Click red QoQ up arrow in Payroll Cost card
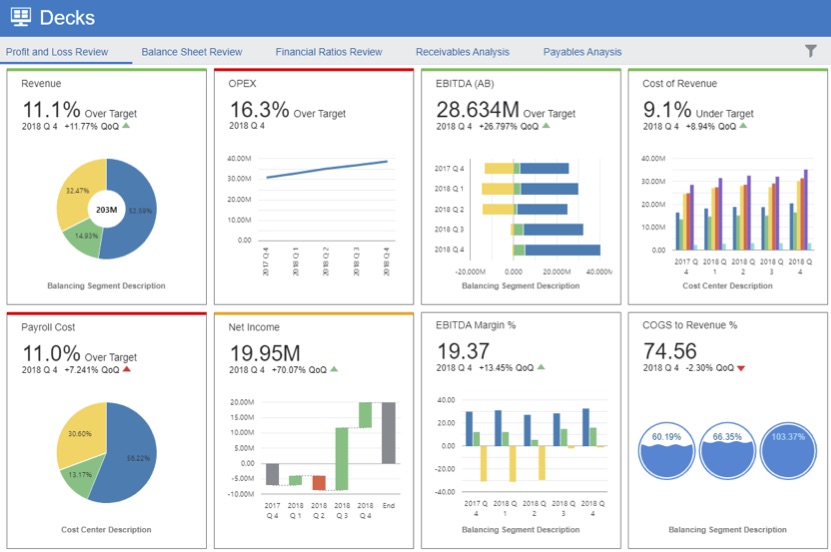 pos(127,369)
